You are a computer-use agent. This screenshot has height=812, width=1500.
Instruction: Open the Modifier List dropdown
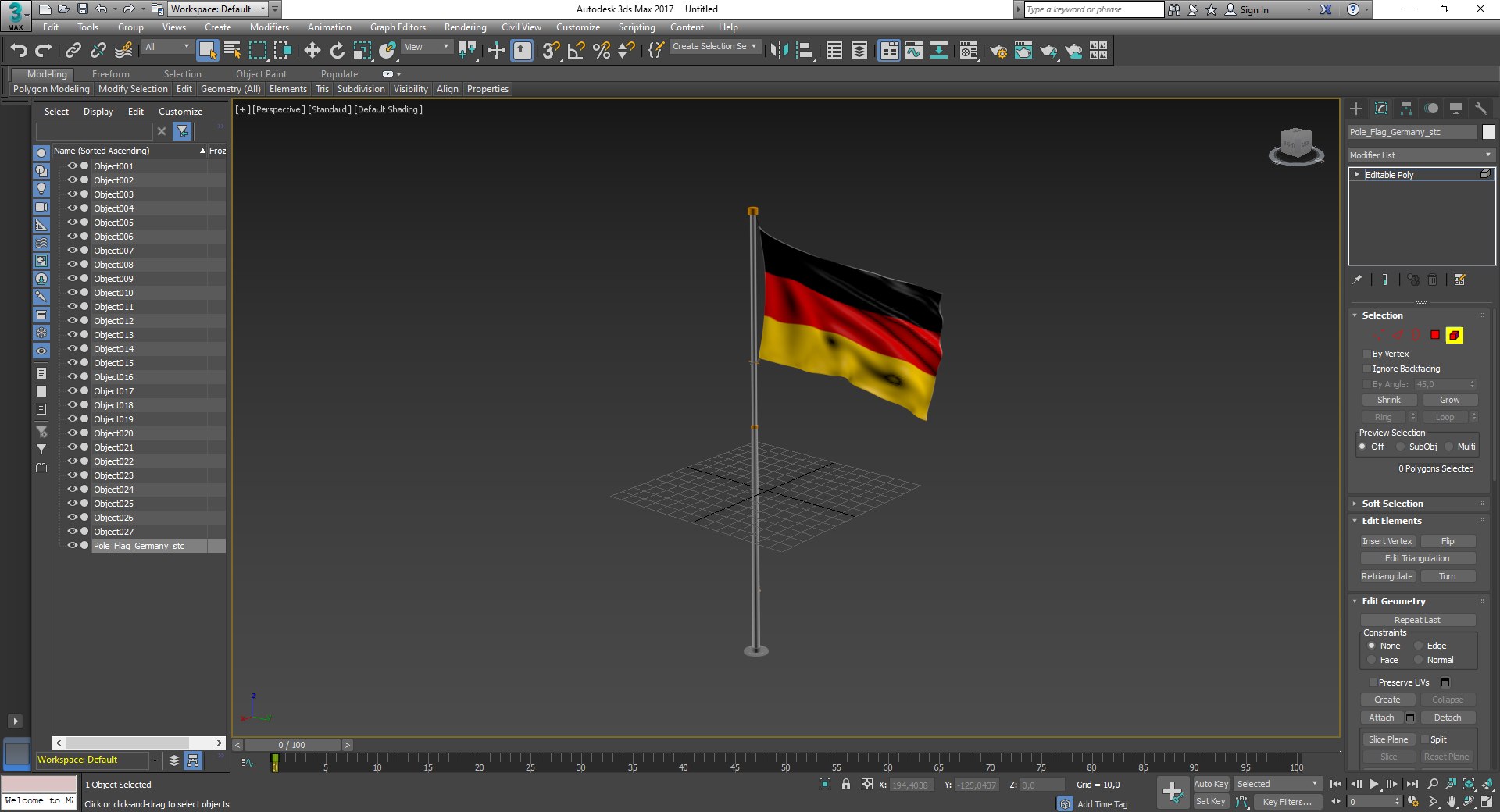pos(1421,155)
